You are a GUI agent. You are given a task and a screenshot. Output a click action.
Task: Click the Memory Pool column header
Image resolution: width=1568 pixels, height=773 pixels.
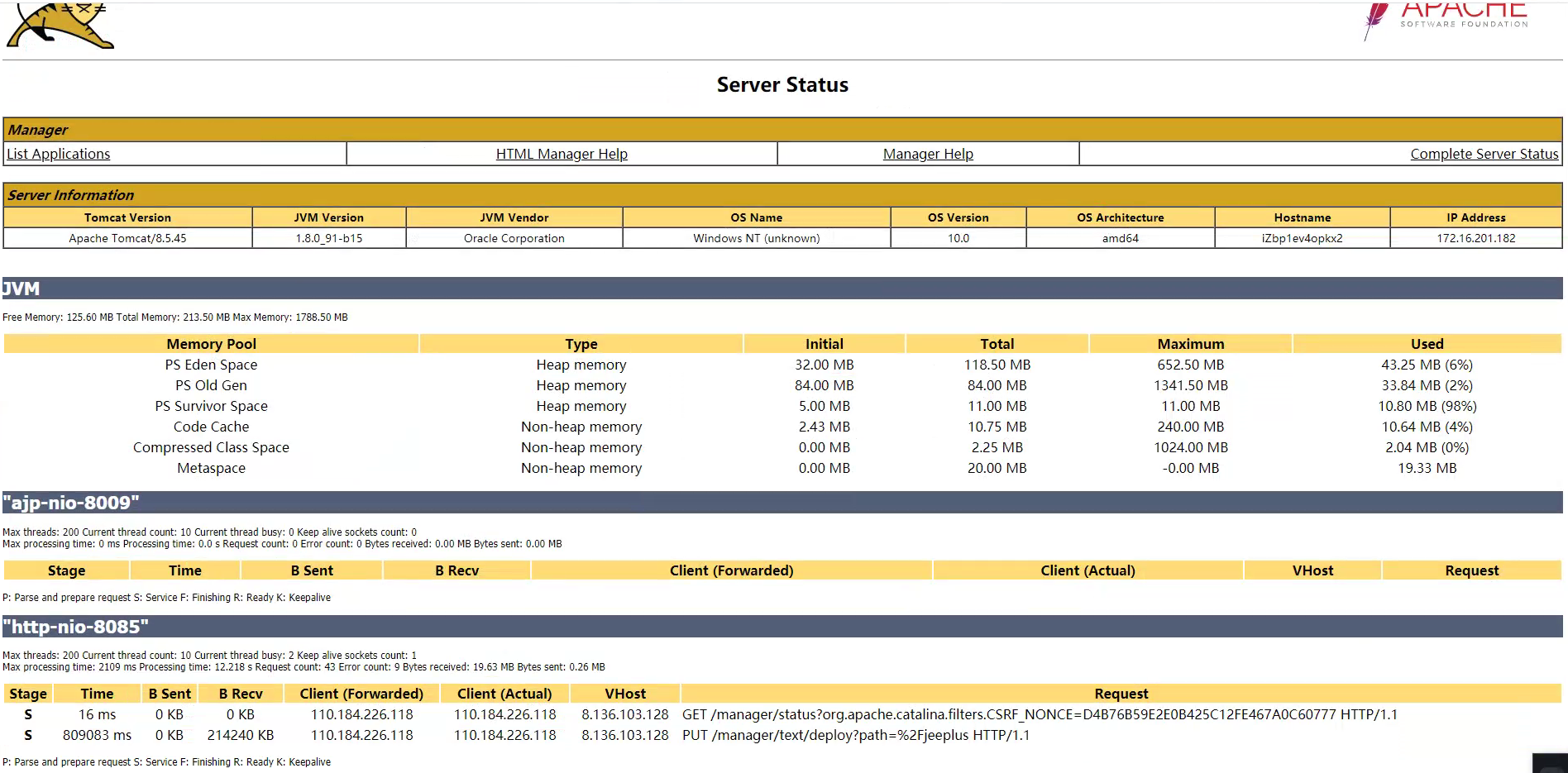pos(212,344)
